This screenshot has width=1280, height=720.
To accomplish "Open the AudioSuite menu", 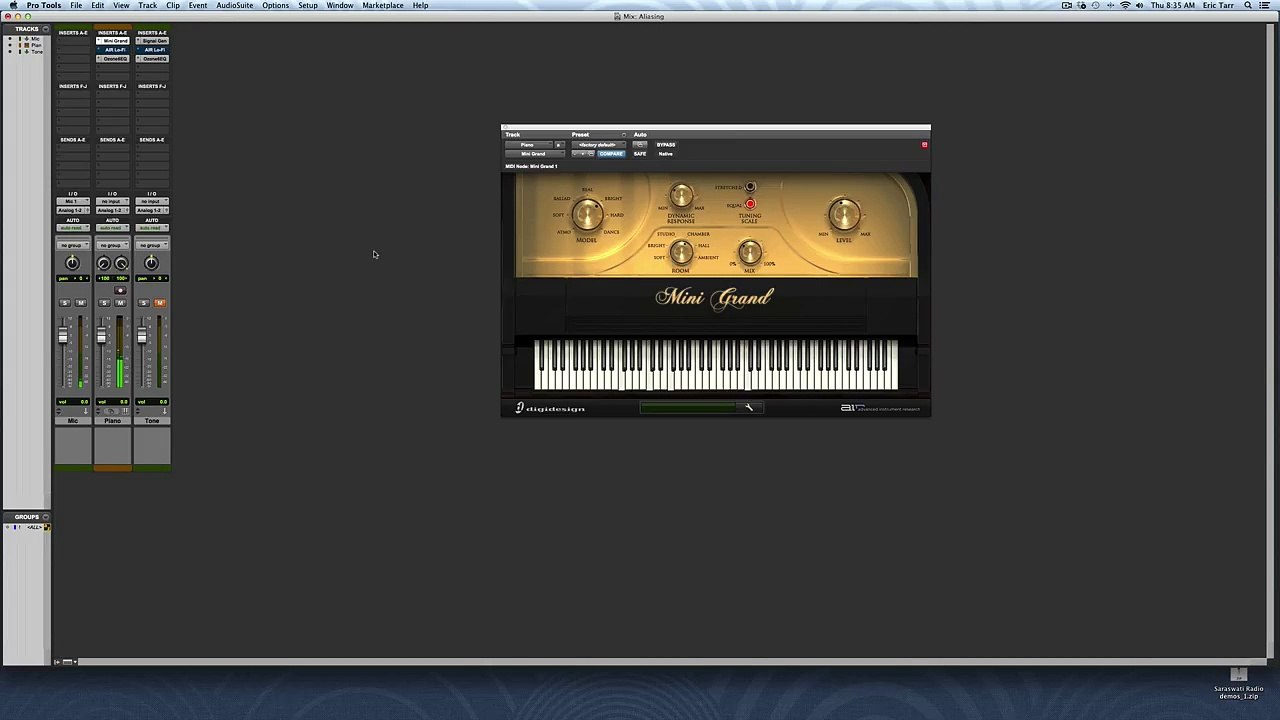I will click(235, 6).
